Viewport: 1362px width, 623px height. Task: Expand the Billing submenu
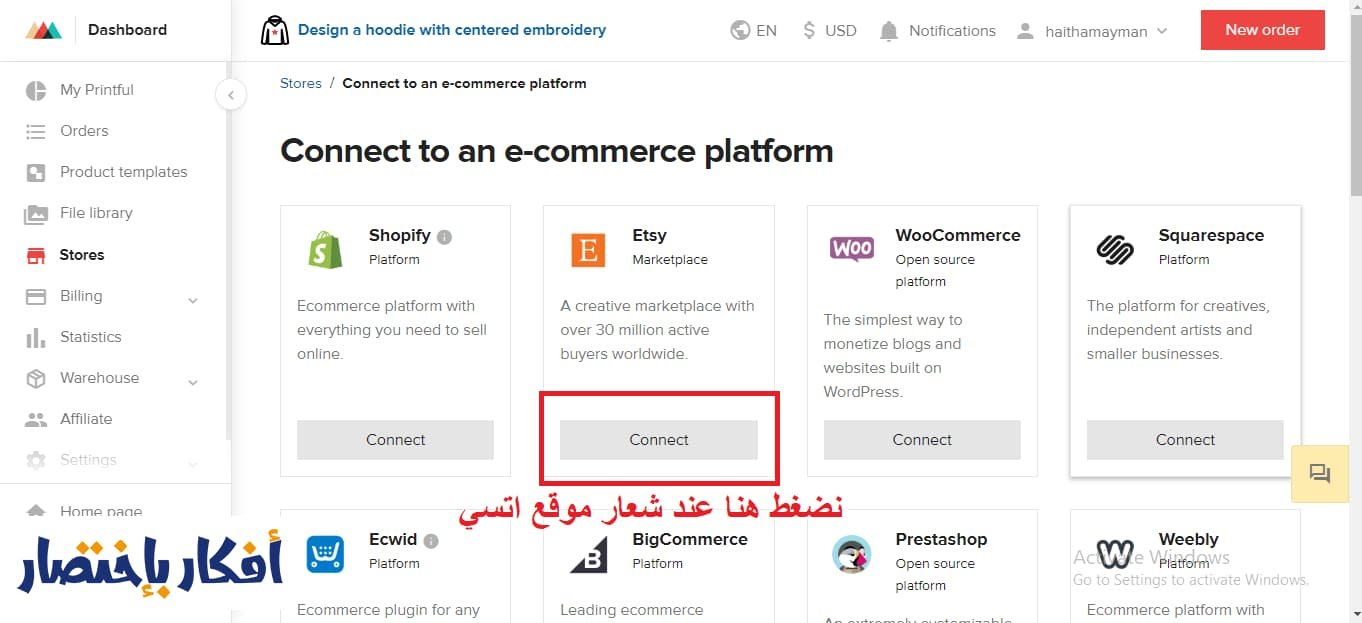tap(193, 299)
